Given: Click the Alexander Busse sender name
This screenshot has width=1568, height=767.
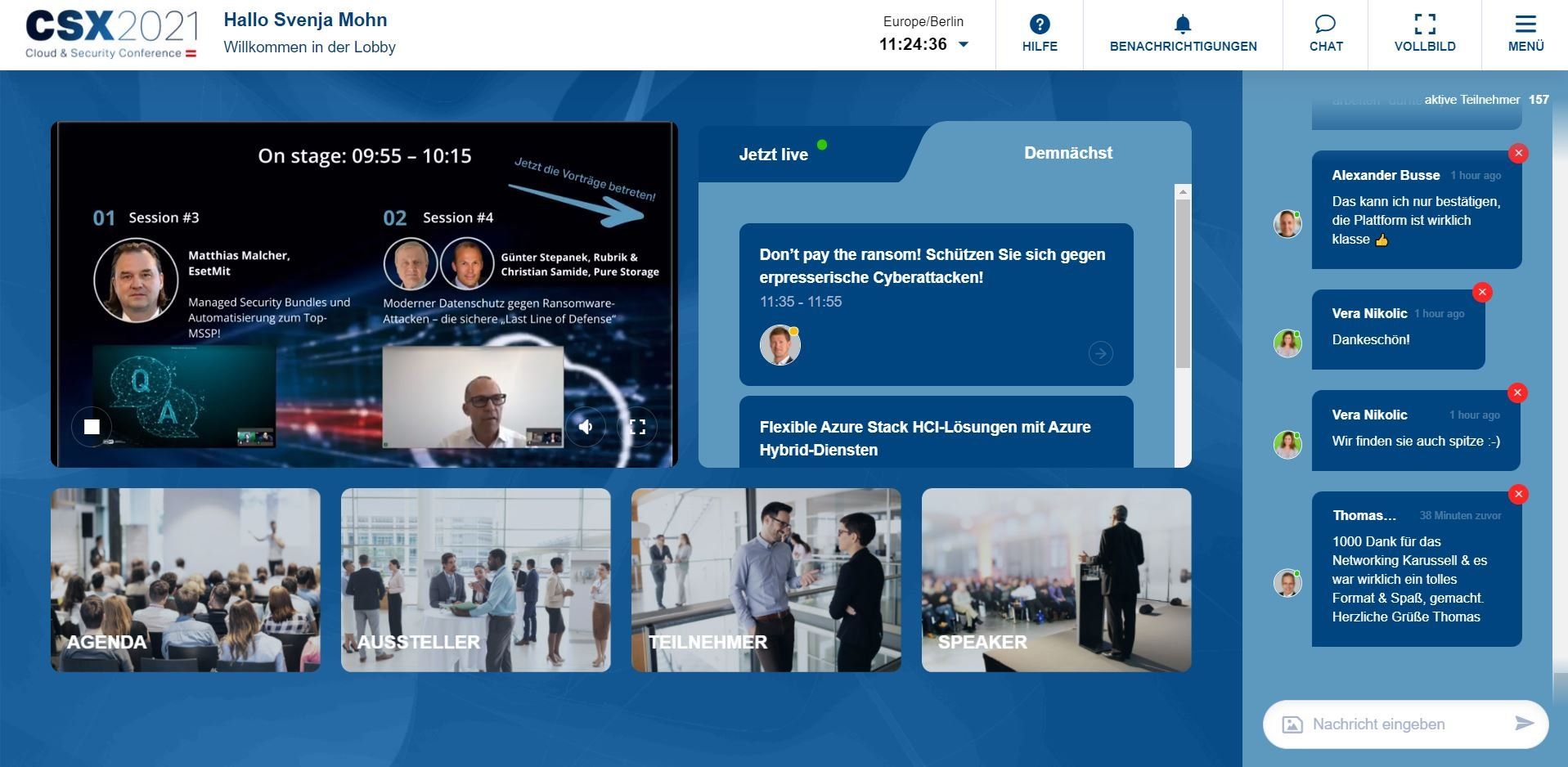Looking at the screenshot, I should [1386, 175].
